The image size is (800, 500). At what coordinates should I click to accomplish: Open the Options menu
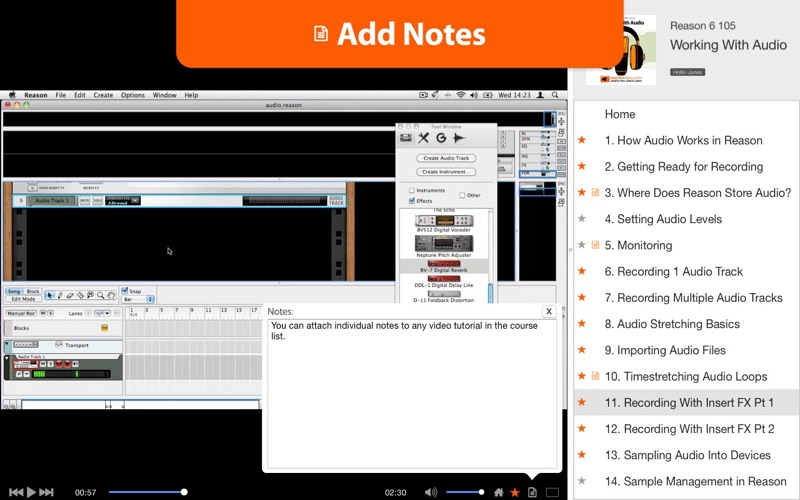tap(133, 95)
